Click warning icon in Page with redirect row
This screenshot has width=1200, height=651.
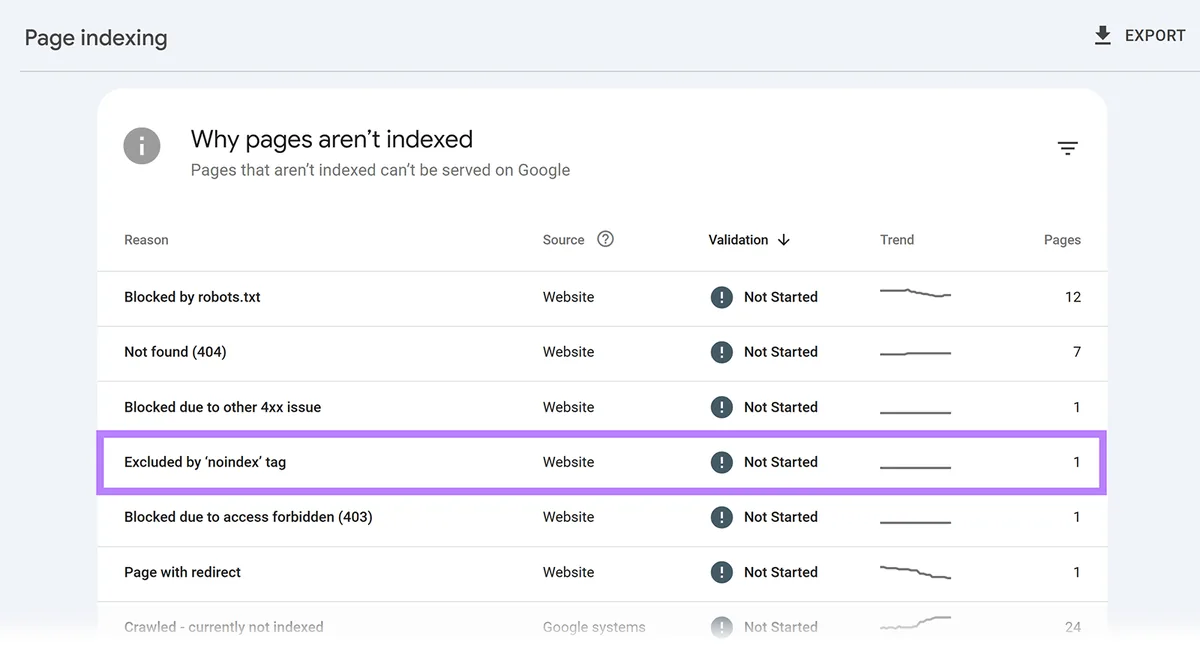pyautogui.click(x=721, y=572)
